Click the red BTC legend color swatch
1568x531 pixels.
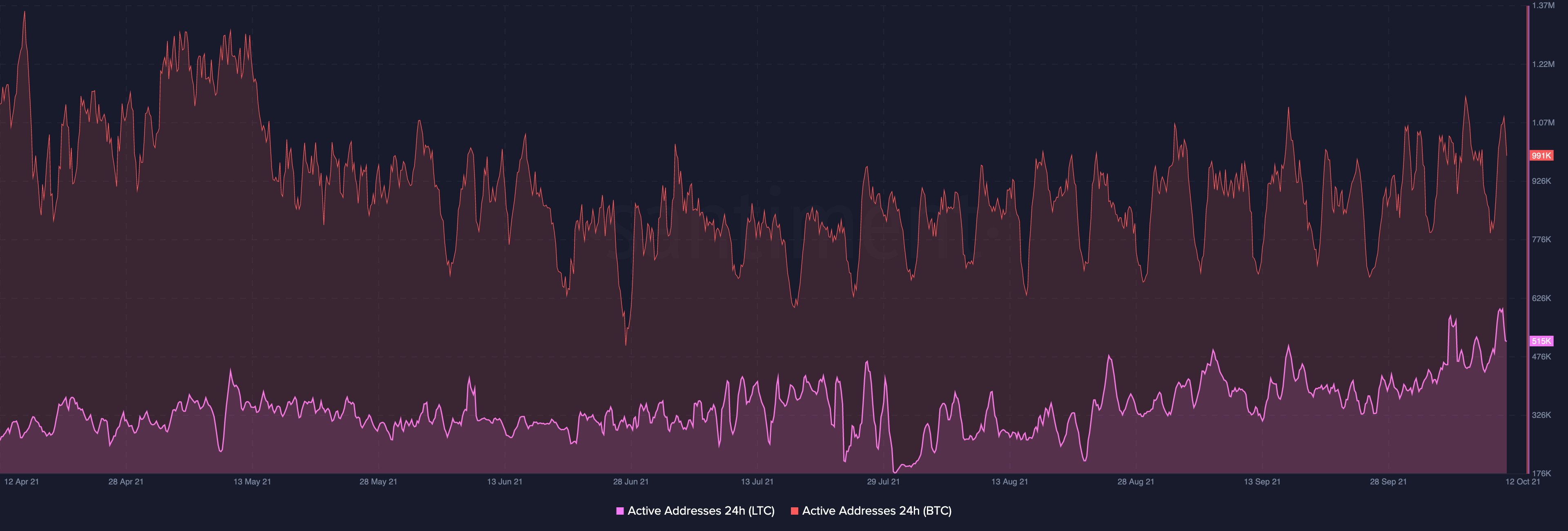coord(794,511)
